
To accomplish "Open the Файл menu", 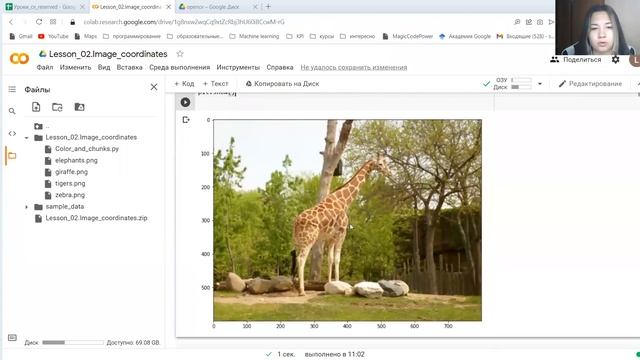I will point(45,67).
